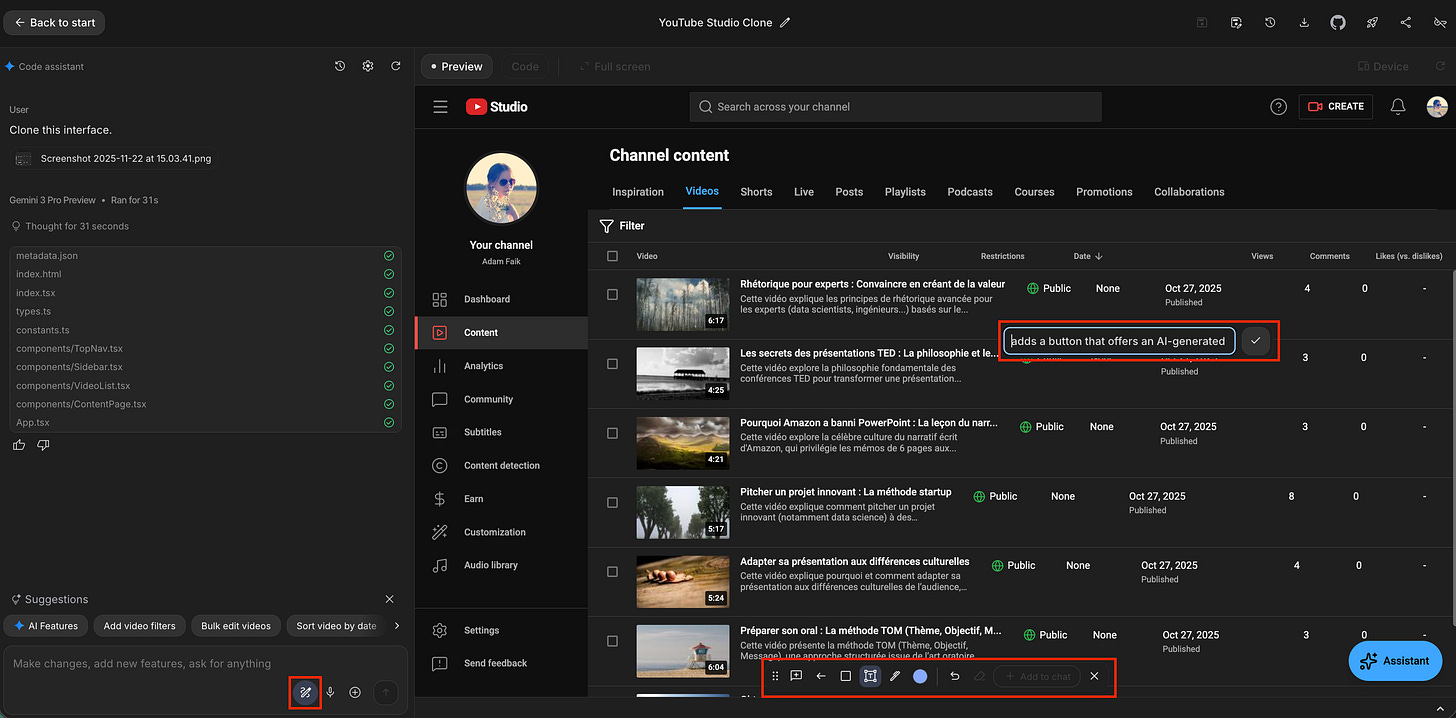Open the Audio library
Viewport: 1456px width, 718px height.
439,565
